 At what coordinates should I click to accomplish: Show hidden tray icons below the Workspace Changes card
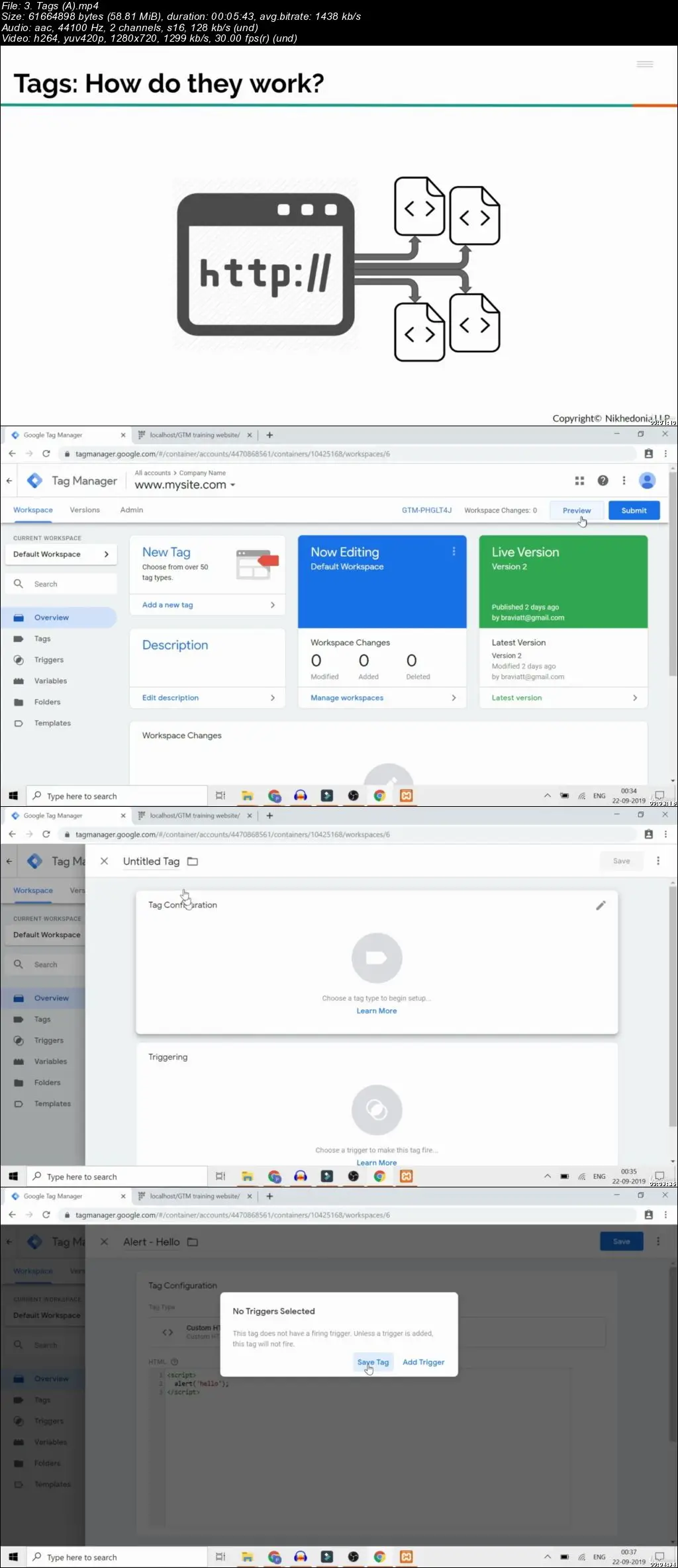tap(548, 796)
